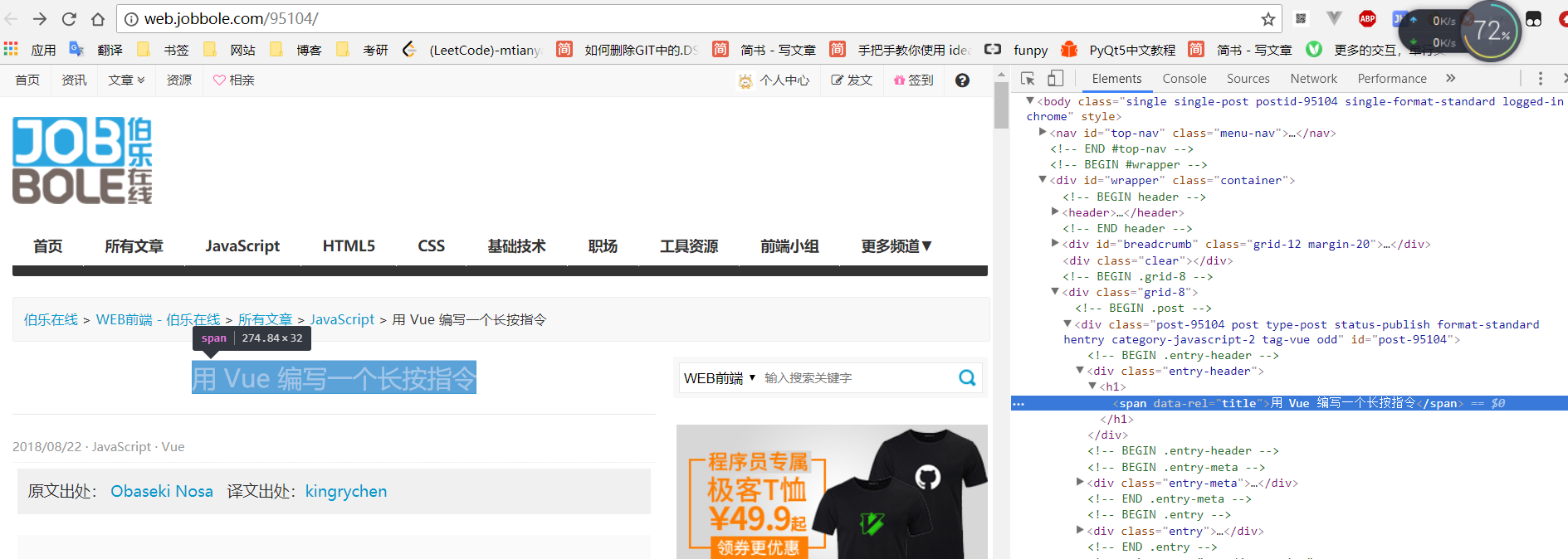Click the pink heart icon beside 相亲

[x=219, y=80]
